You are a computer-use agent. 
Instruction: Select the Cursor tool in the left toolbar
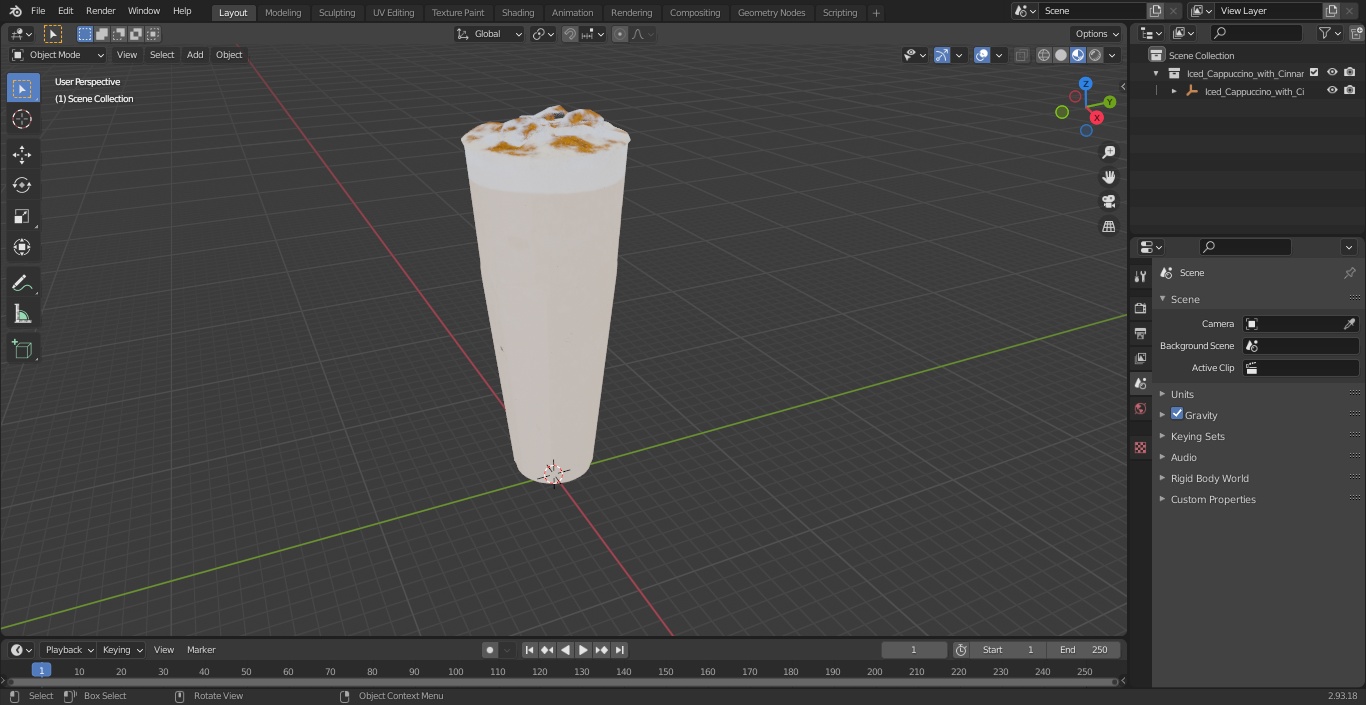(22, 119)
